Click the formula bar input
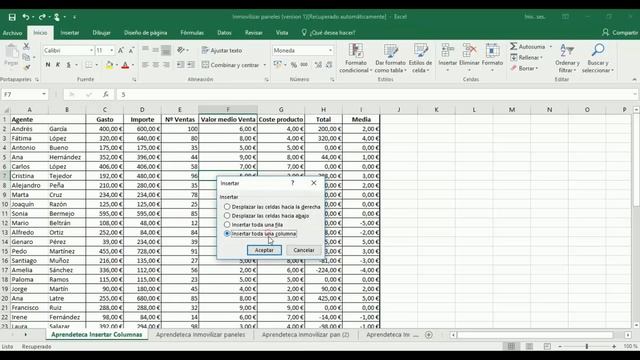Image resolution: width=640 pixels, height=360 pixels. pos(376,95)
